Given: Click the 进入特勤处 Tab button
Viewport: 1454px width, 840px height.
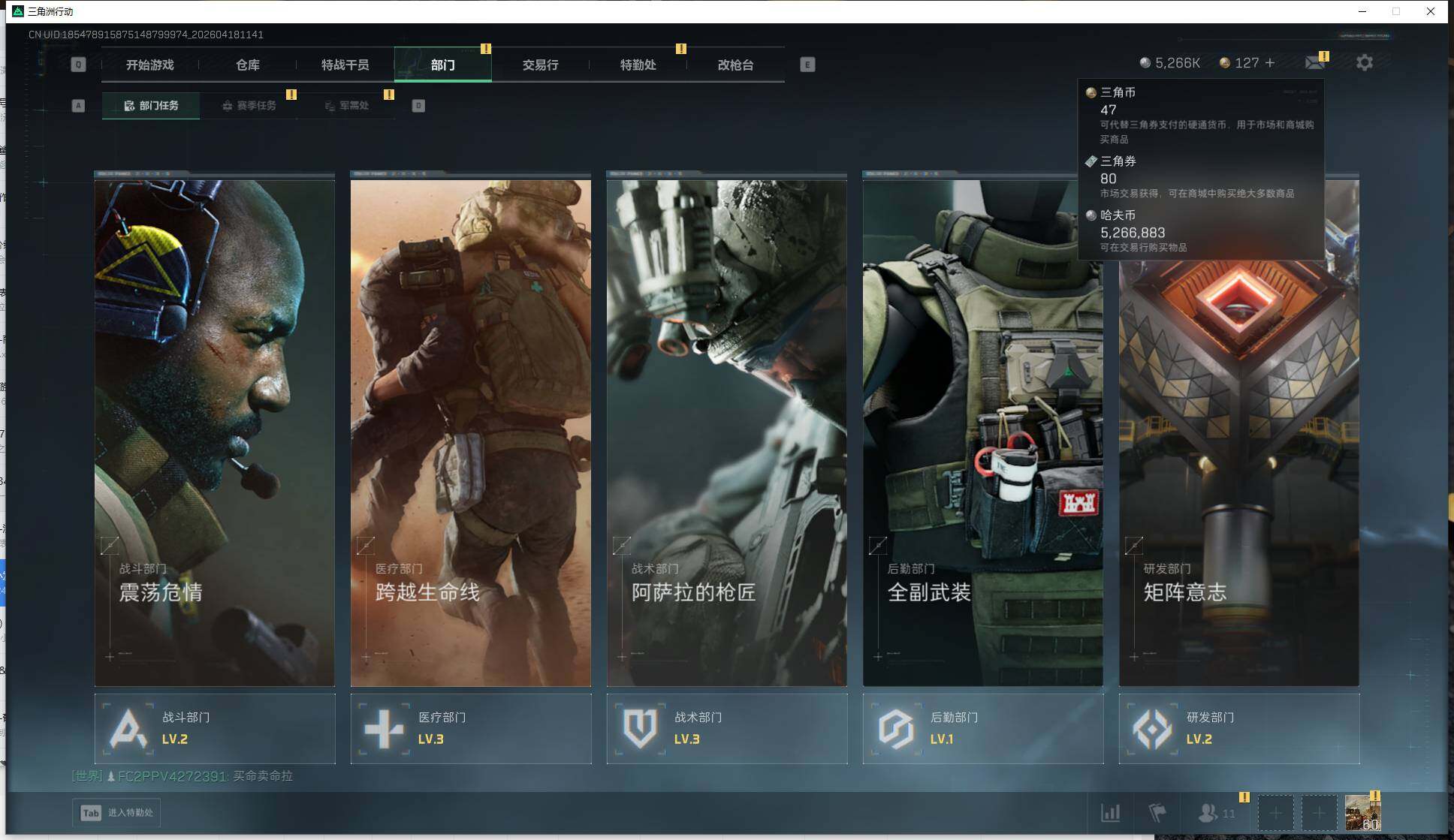Looking at the screenshot, I should [116, 813].
